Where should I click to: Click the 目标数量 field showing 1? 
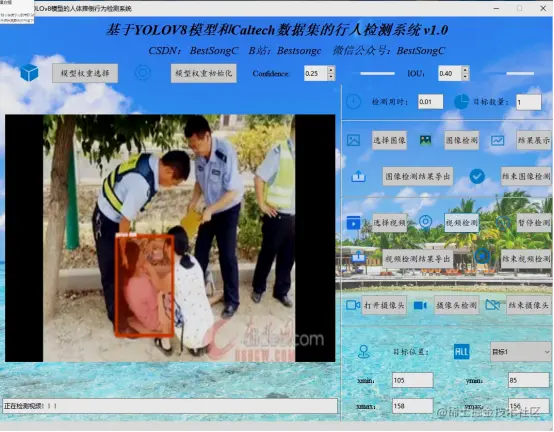528,102
